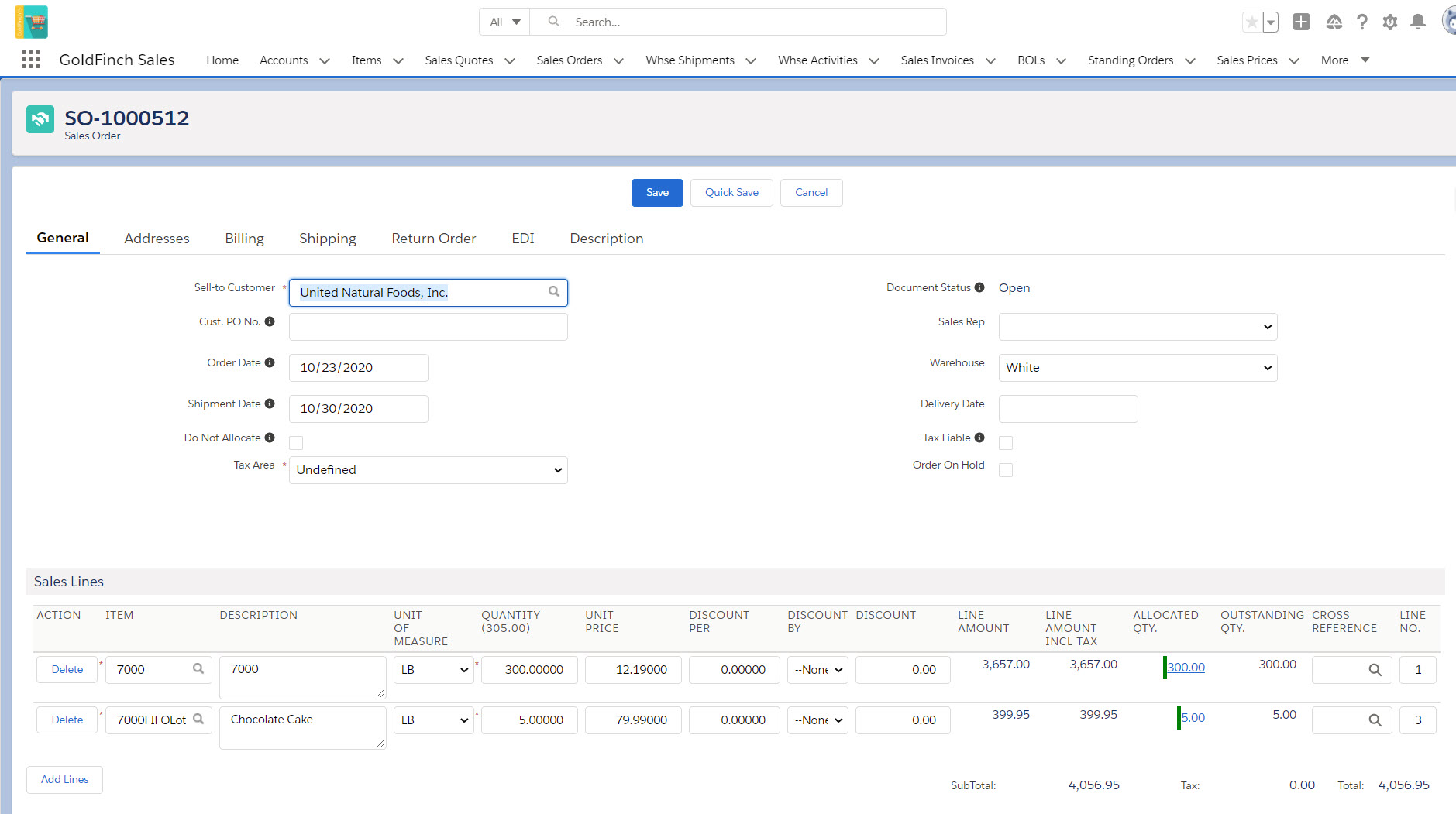Click the Help question mark icon
Screen dimensions: 1456x814
click(x=1361, y=22)
